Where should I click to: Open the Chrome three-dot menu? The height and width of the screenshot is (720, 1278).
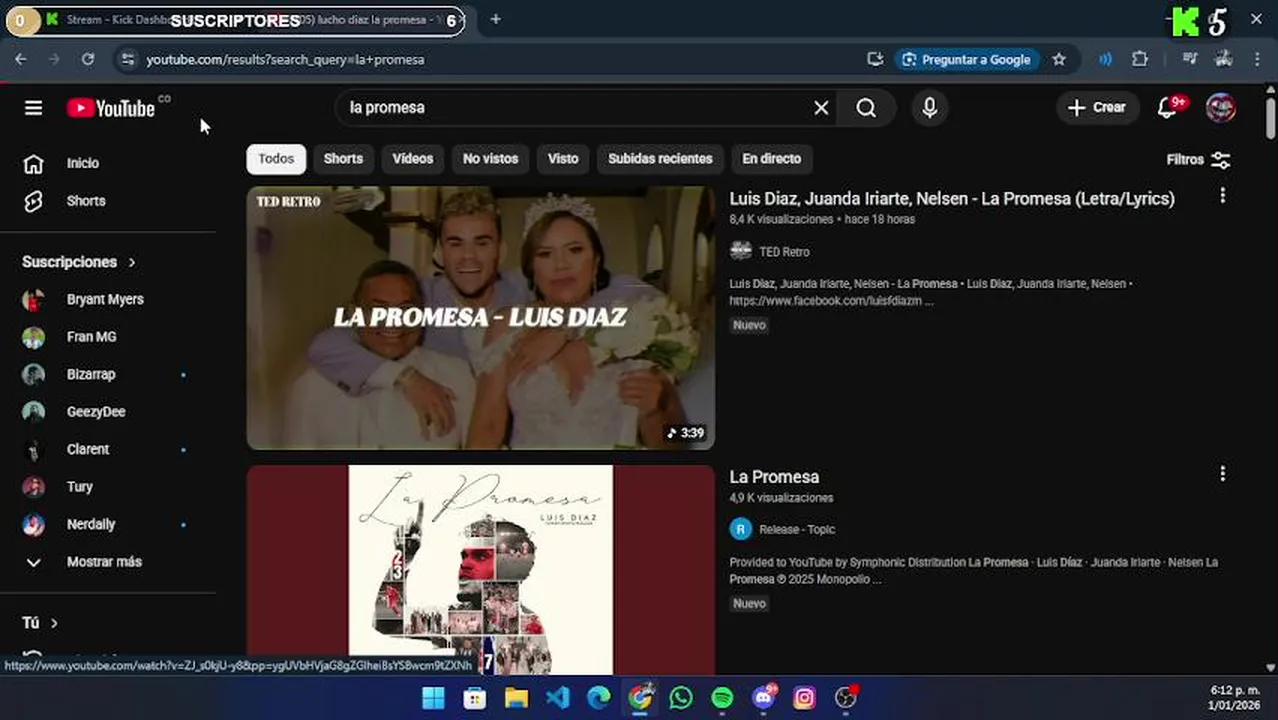[x=1257, y=60]
